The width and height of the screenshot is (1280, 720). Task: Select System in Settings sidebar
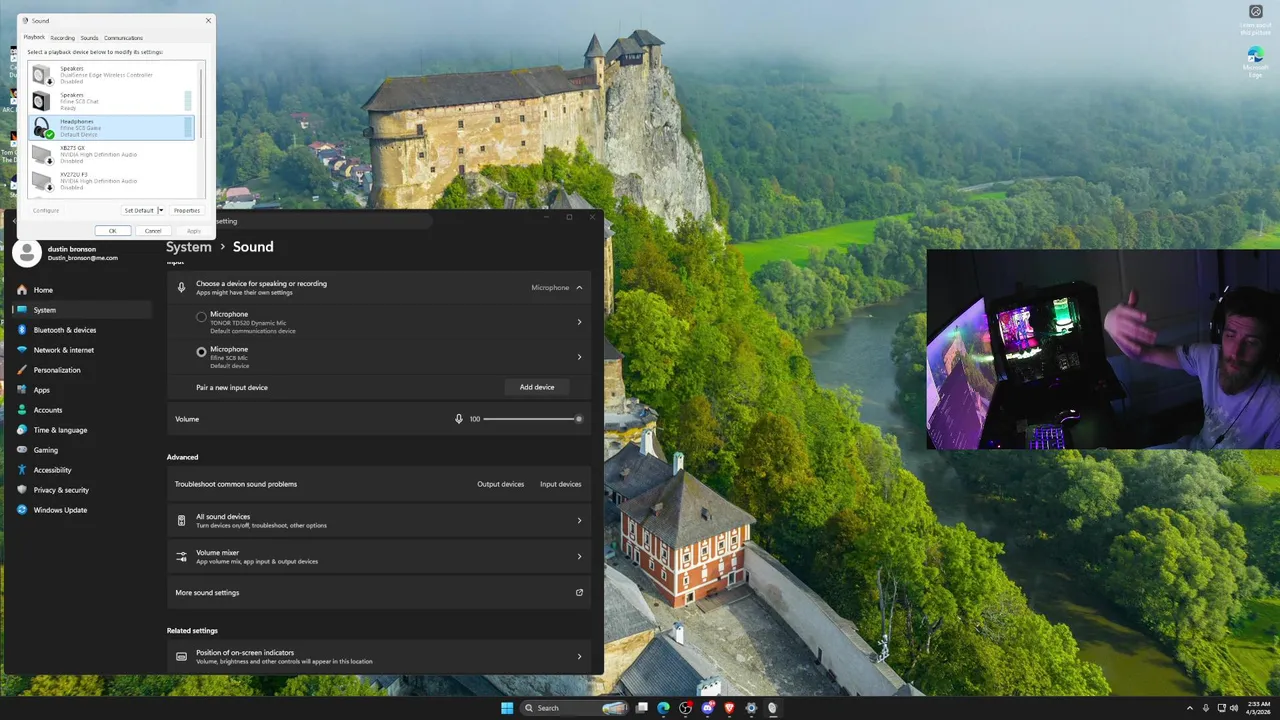point(82,310)
